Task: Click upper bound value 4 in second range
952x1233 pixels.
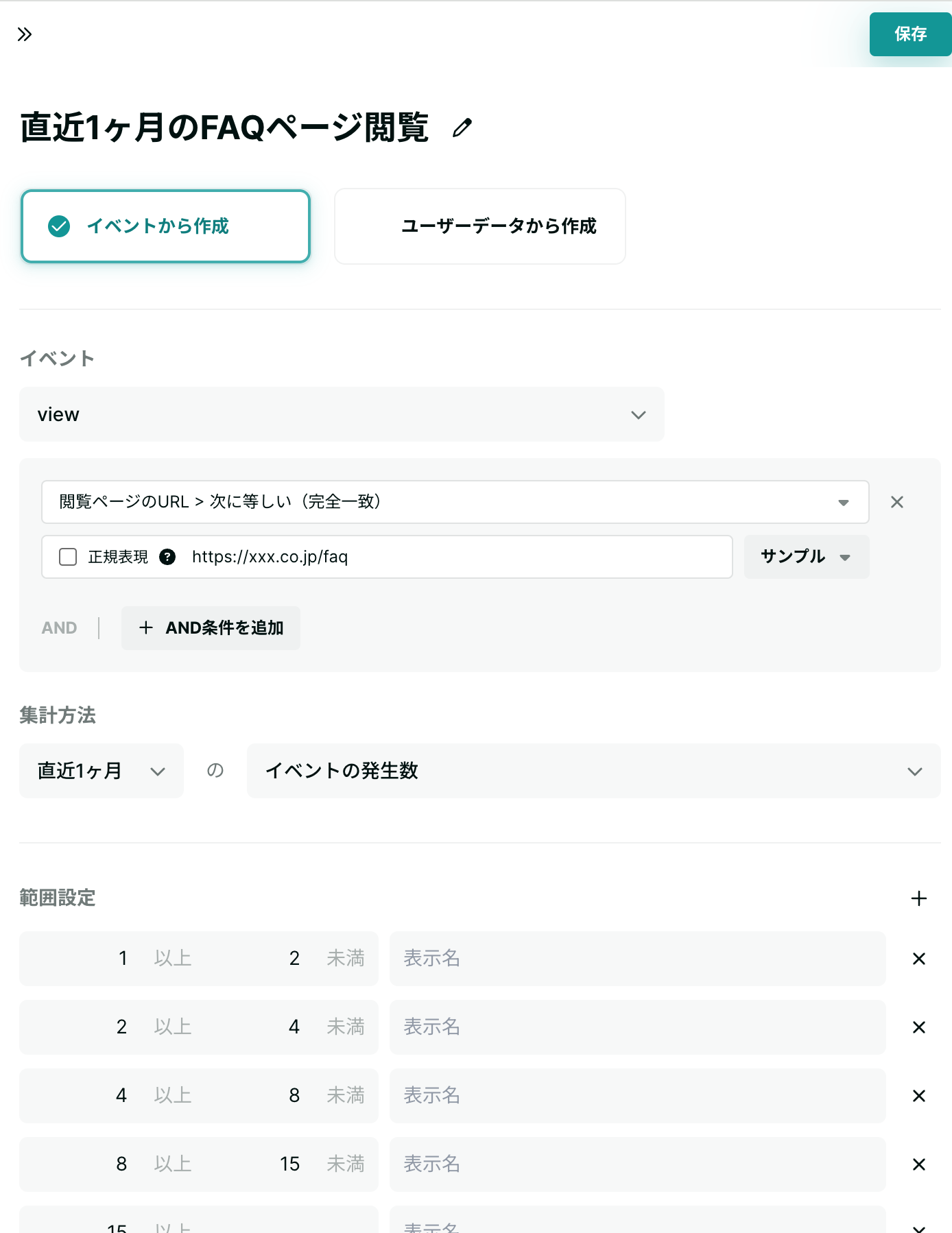Action: 294,1027
